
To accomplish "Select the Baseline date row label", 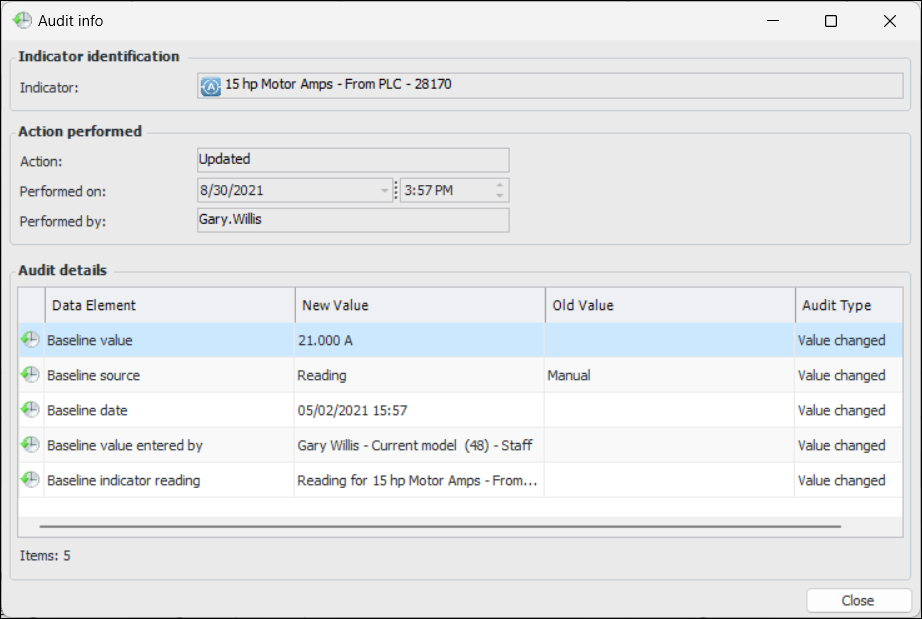I will [87, 410].
